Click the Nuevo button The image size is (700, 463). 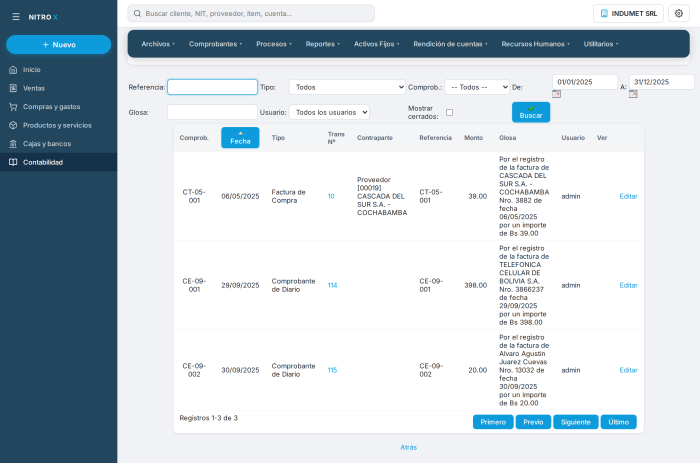[58, 45]
